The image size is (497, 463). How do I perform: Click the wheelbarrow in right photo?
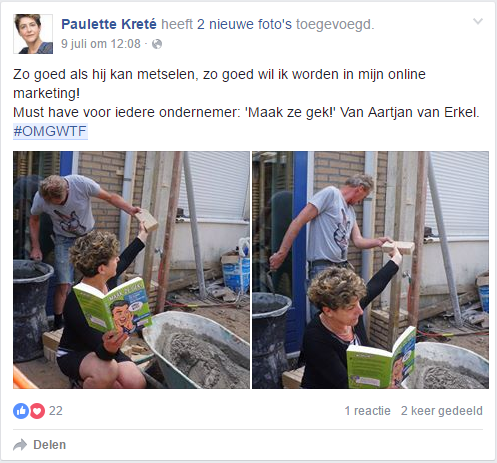tap(448, 366)
